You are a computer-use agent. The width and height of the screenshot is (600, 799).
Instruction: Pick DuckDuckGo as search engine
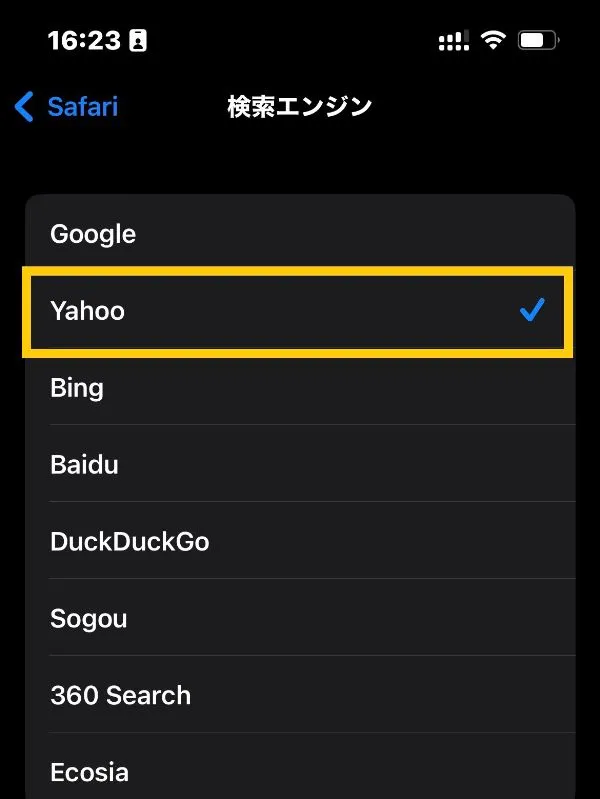point(300,541)
